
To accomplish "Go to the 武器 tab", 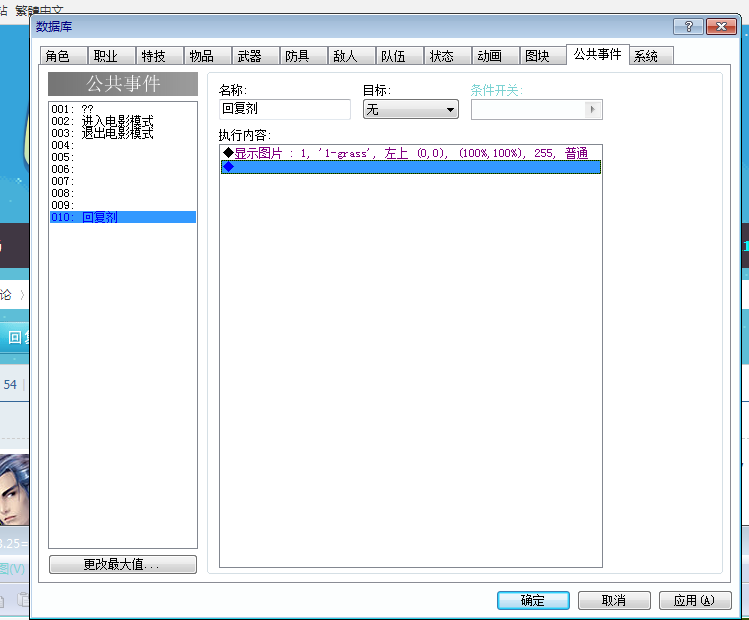I will [256, 56].
